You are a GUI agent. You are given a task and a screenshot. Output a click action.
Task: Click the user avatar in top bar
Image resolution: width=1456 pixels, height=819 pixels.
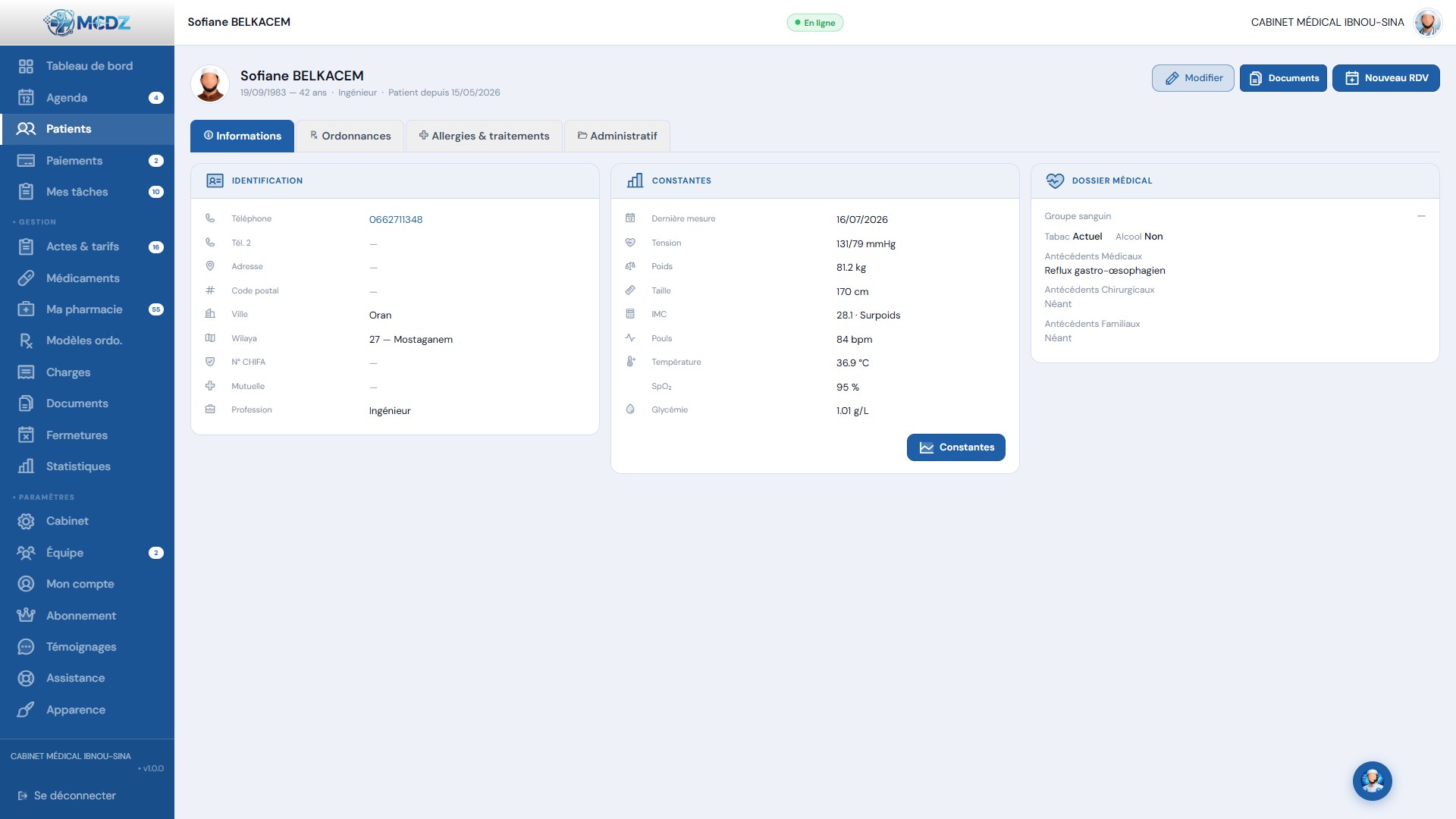pyautogui.click(x=1427, y=22)
